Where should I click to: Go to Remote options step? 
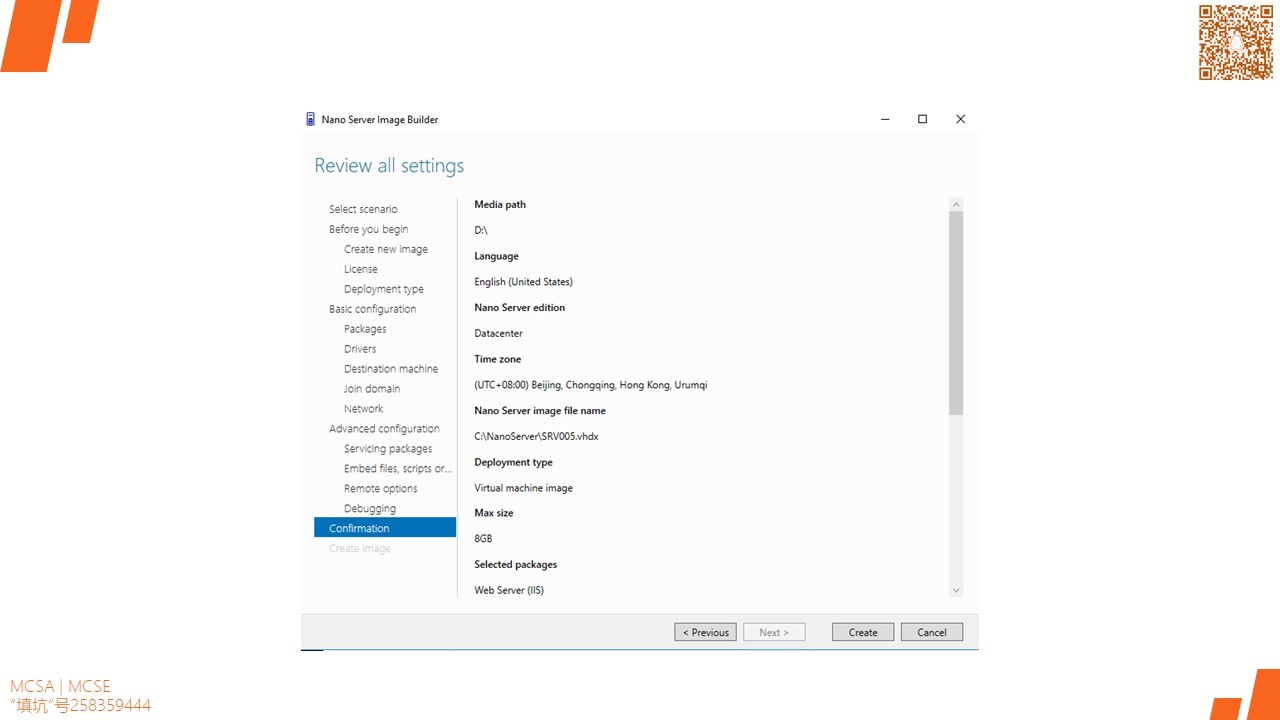[x=380, y=489]
